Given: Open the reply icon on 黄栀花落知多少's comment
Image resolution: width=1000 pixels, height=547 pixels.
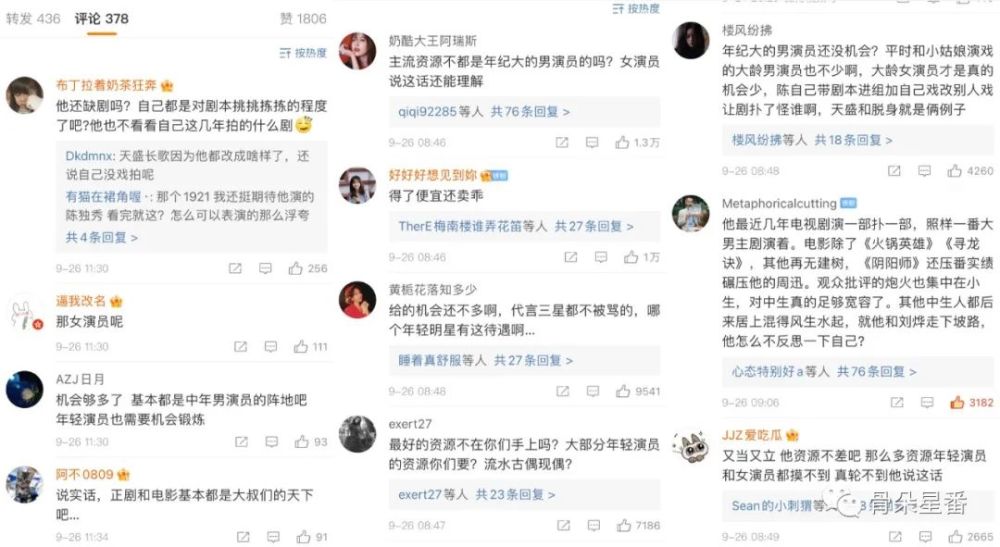Looking at the screenshot, I should pyautogui.click(x=593, y=391).
